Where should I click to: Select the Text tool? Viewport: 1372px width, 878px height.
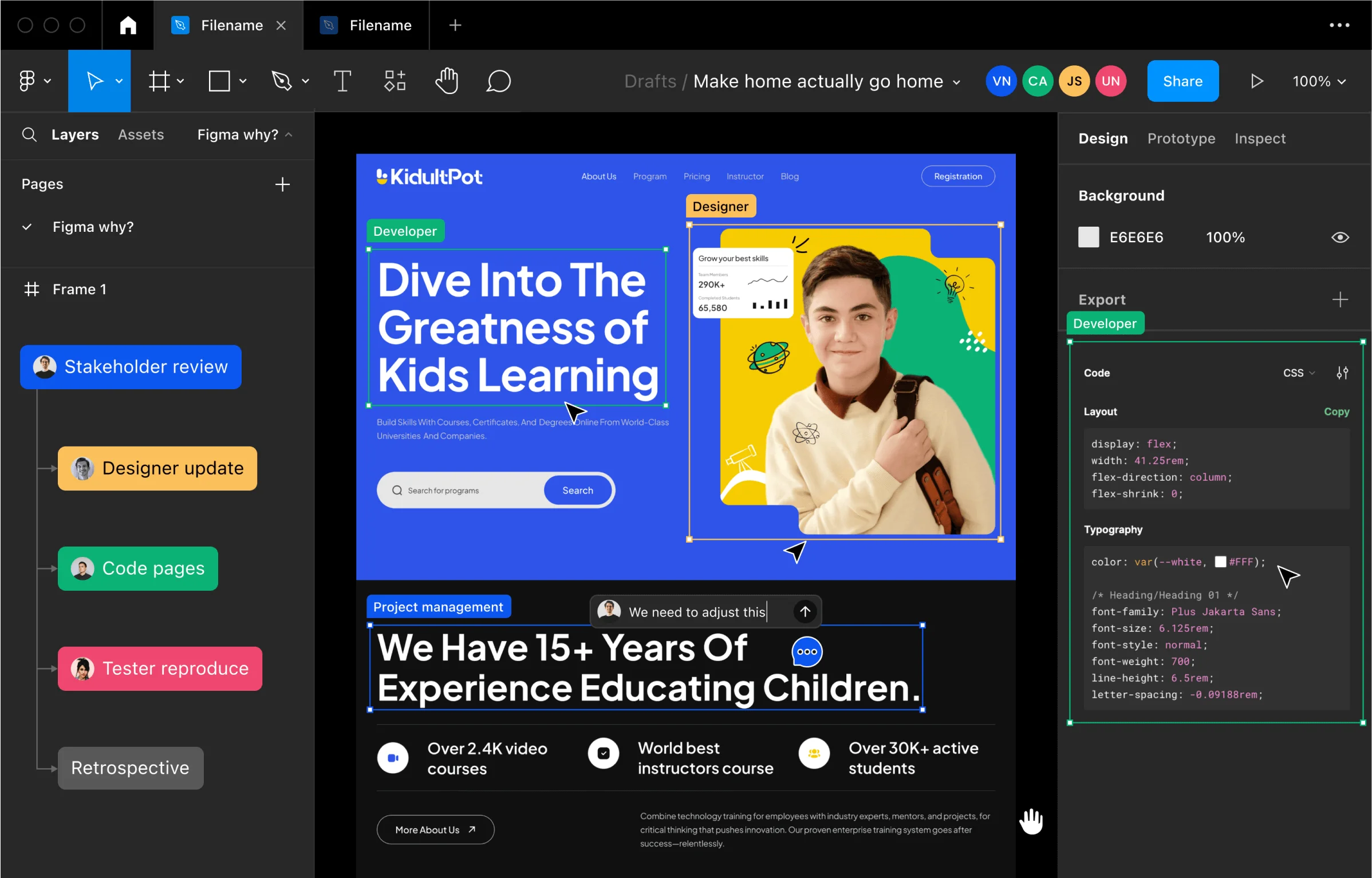pyautogui.click(x=342, y=81)
